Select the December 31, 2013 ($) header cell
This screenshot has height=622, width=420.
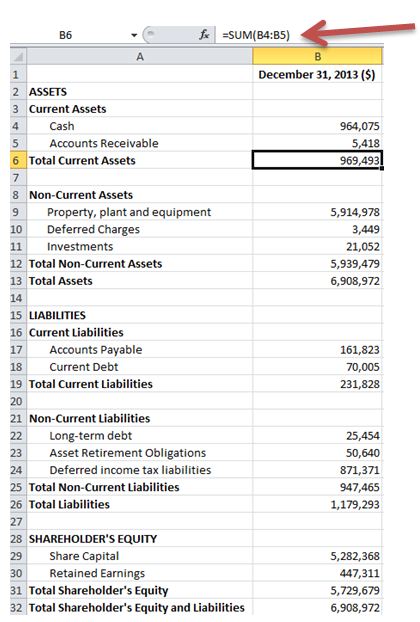pos(318,74)
